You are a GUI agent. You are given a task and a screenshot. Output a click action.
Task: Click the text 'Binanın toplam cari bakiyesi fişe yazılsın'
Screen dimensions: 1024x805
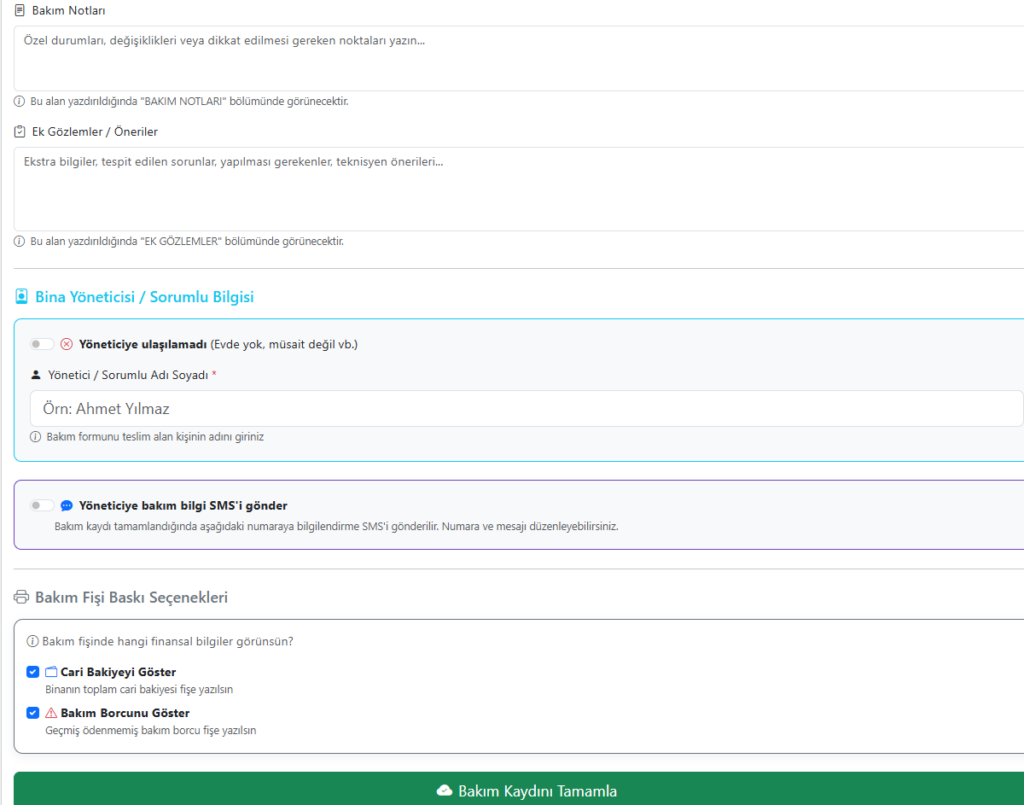(x=139, y=689)
